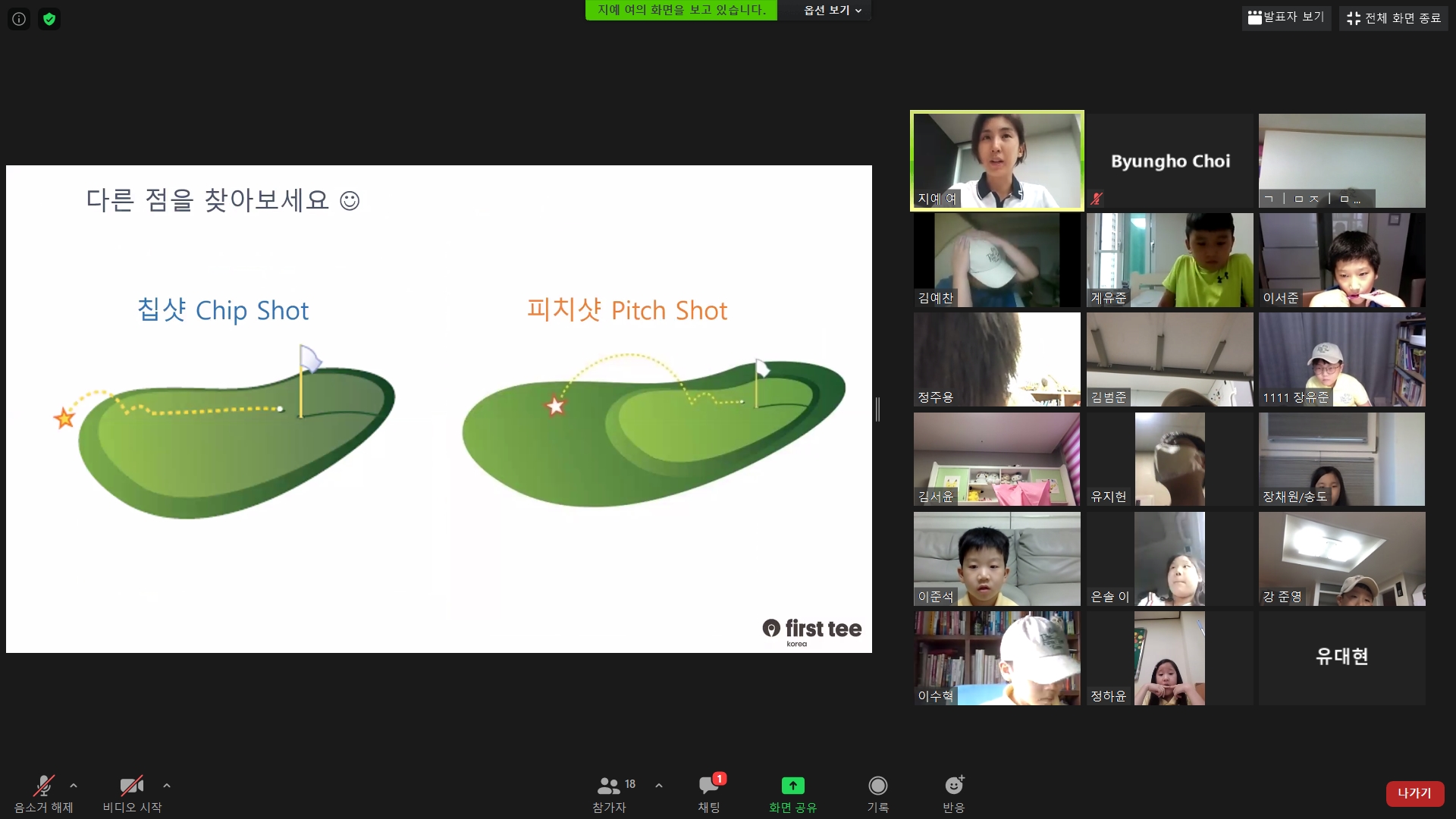Exit full screen mode
Screen dimensions: 1456x819
tap(1394, 18)
